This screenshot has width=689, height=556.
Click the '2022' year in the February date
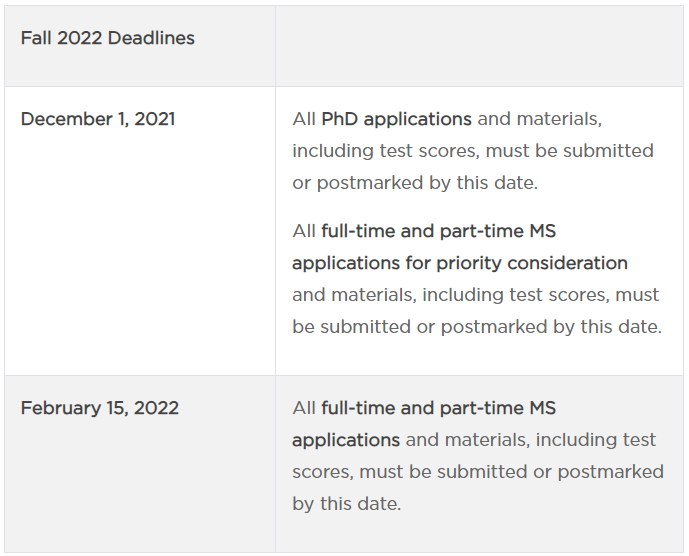[156, 408]
